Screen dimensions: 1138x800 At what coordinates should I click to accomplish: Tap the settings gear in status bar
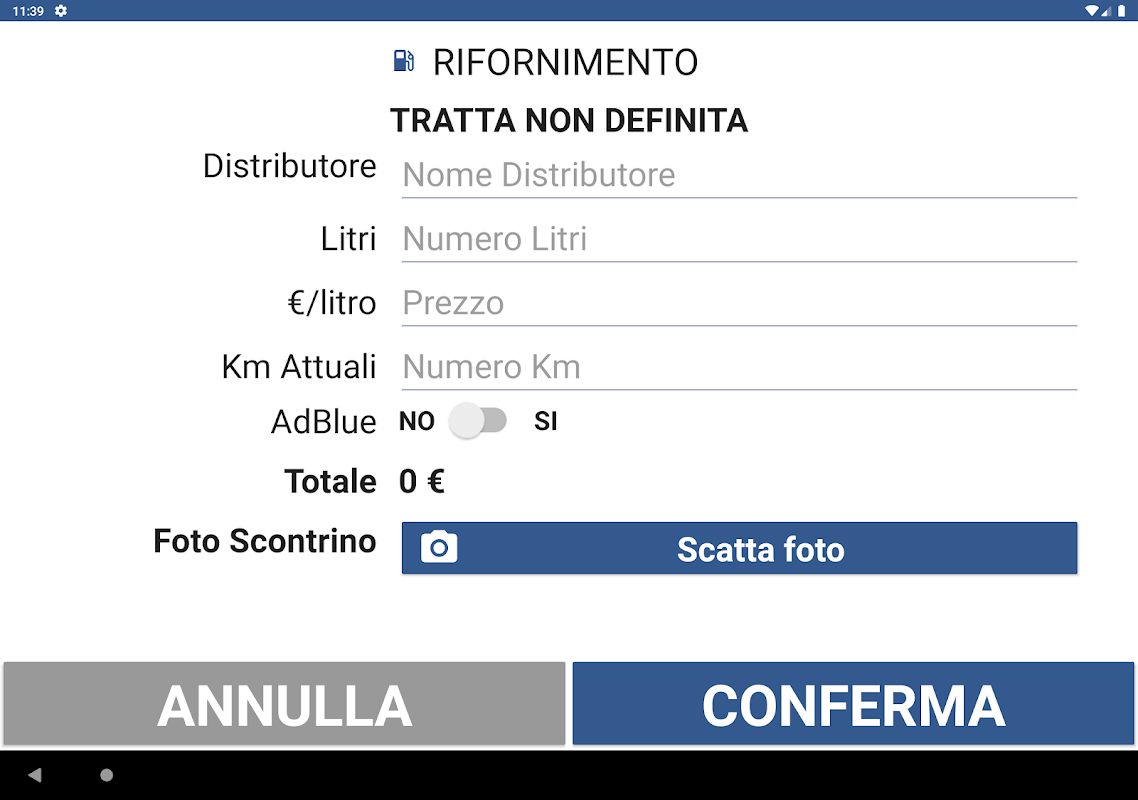click(61, 10)
